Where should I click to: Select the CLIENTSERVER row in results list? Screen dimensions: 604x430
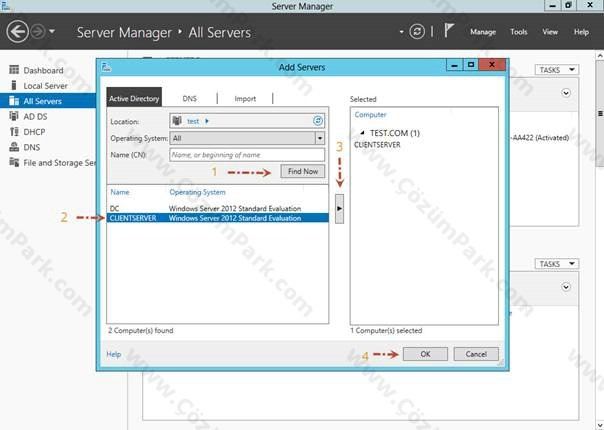218,218
